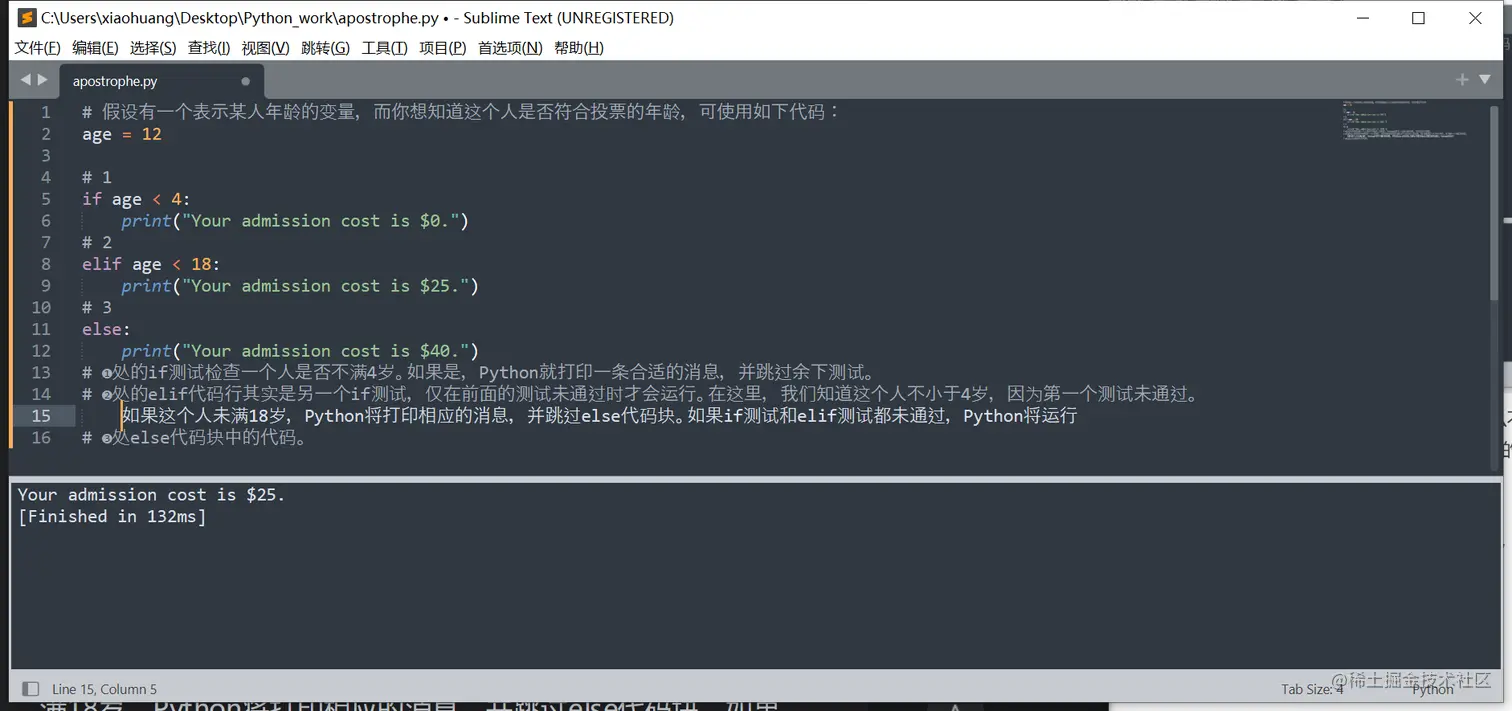Click line number 8 in gutter
This screenshot has height=711, width=1512.
tap(45, 264)
